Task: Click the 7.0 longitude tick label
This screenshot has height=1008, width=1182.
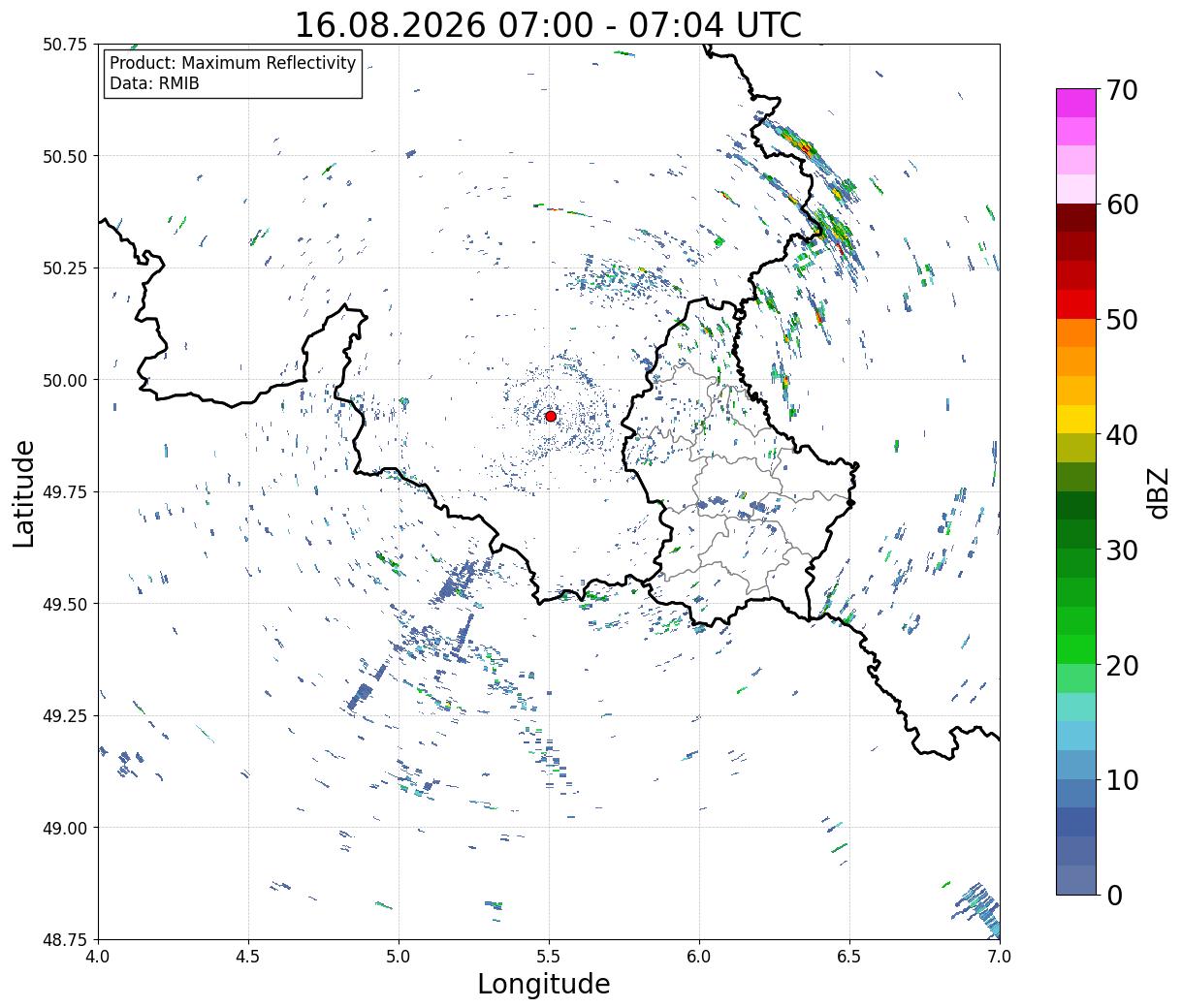Action: pyautogui.click(x=1000, y=956)
